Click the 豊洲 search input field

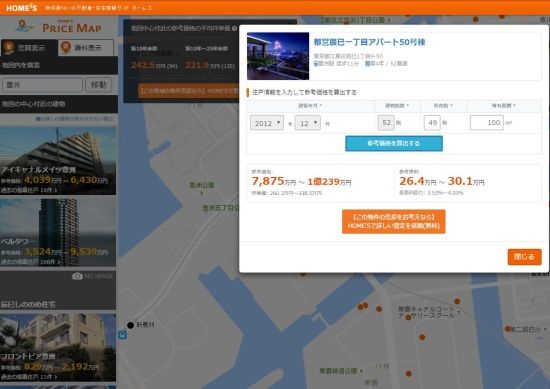click(x=42, y=85)
